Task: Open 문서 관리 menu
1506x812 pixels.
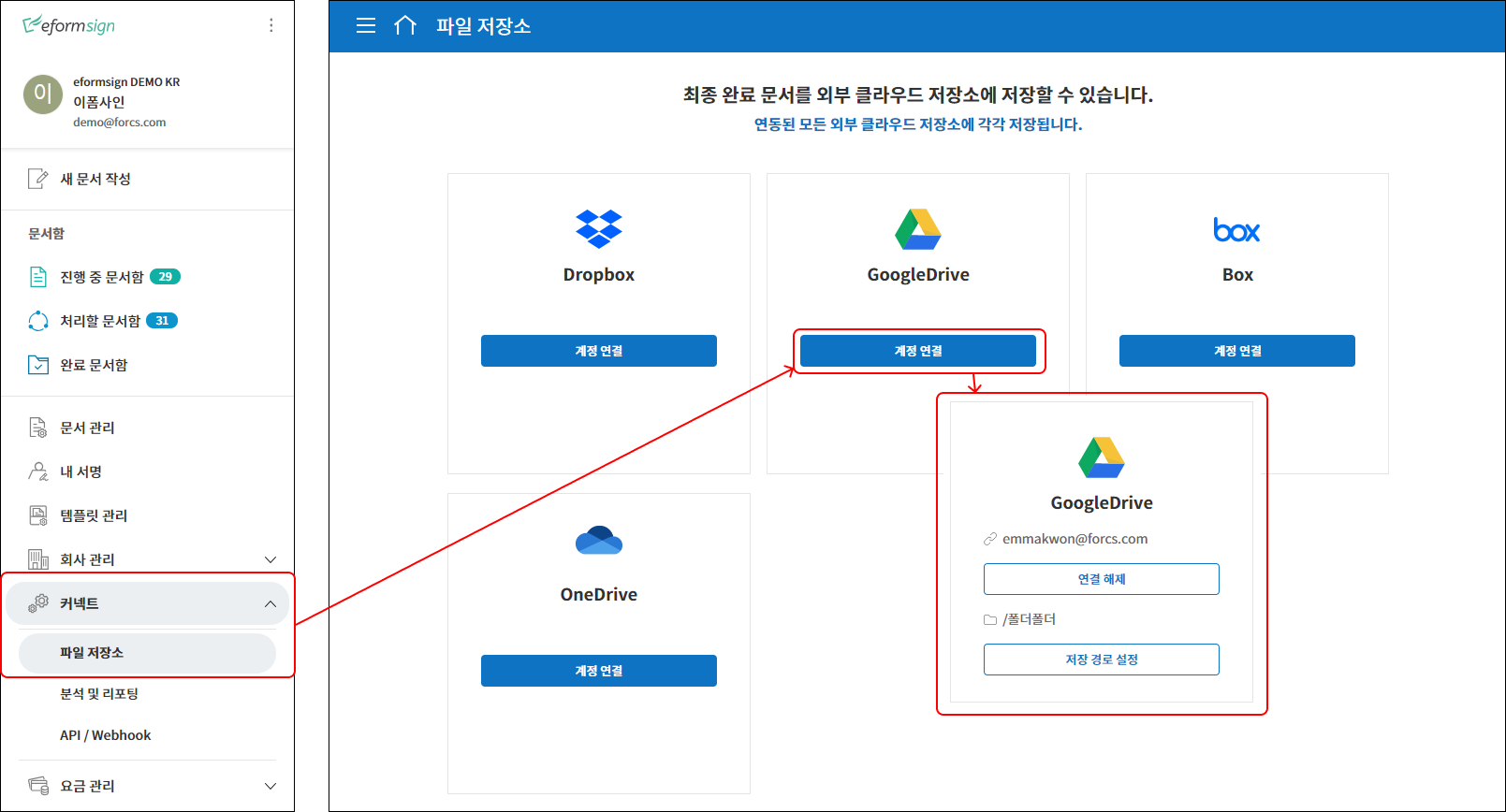Action: pos(87,428)
